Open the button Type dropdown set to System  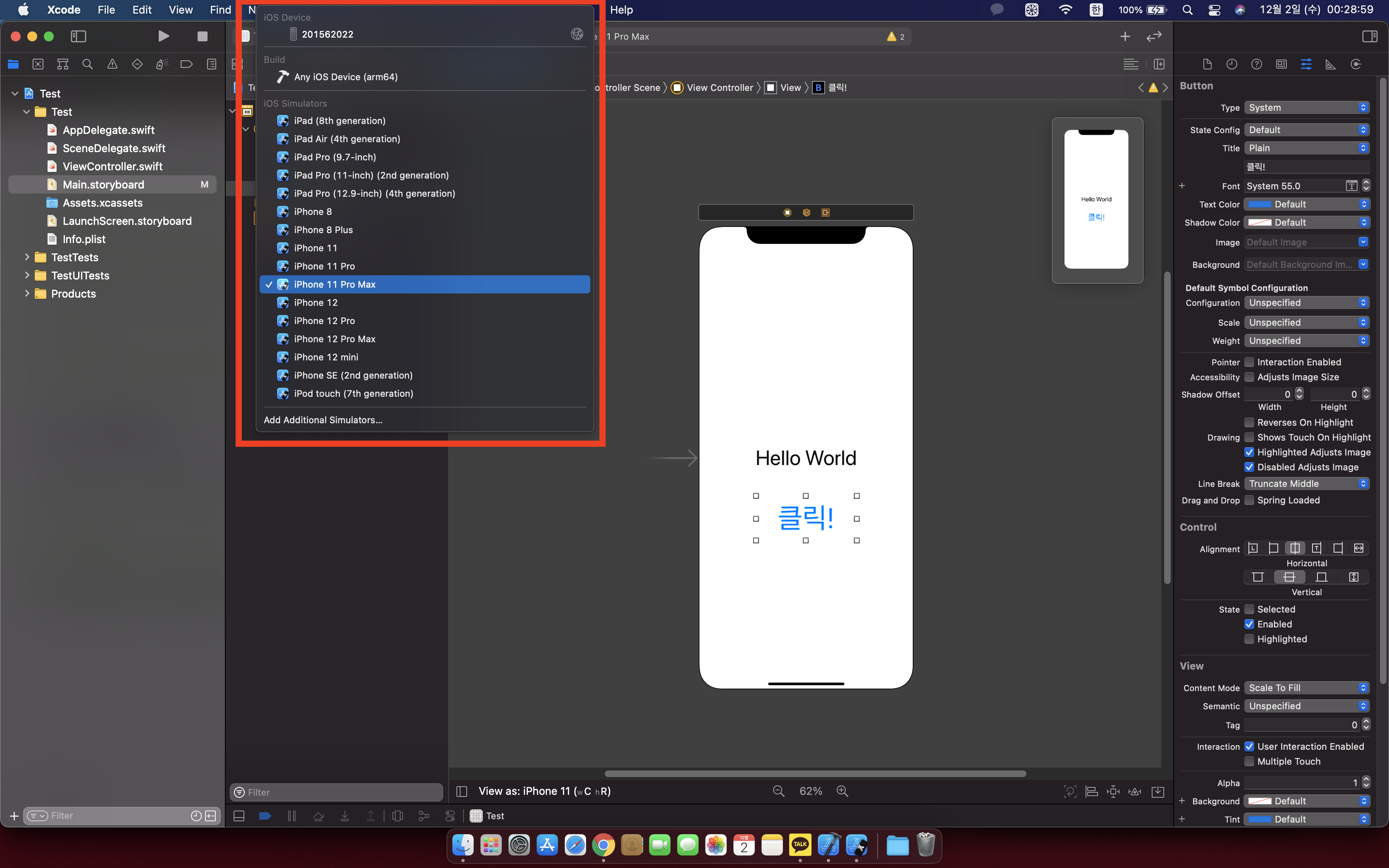pos(1307,107)
